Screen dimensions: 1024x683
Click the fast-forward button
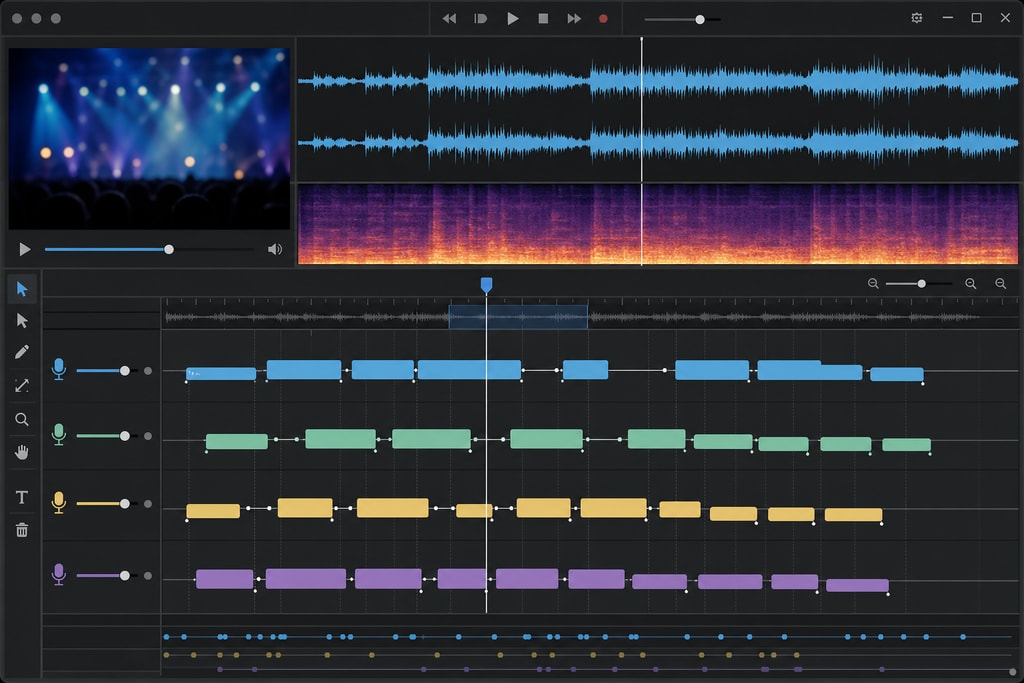point(574,19)
